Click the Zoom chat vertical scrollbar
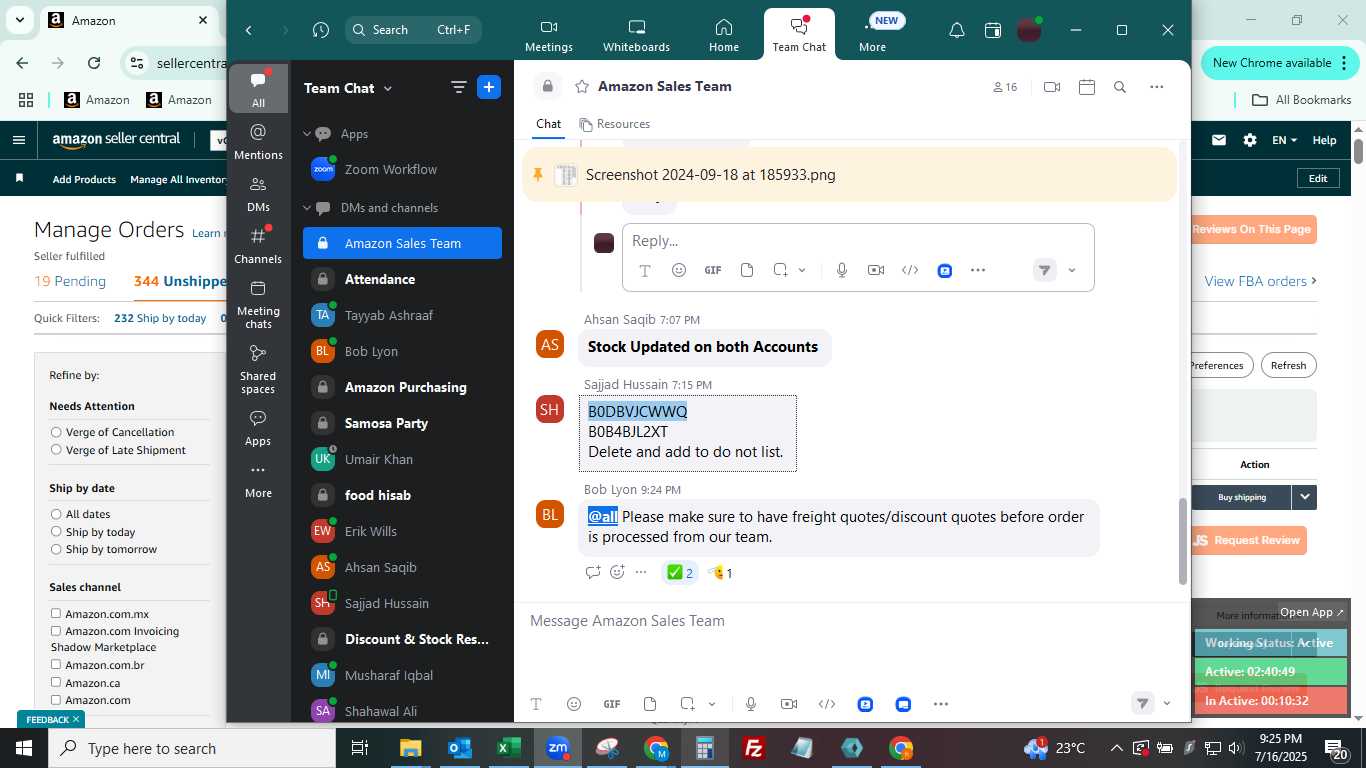This screenshot has width=1366, height=768. pos(1182,541)
